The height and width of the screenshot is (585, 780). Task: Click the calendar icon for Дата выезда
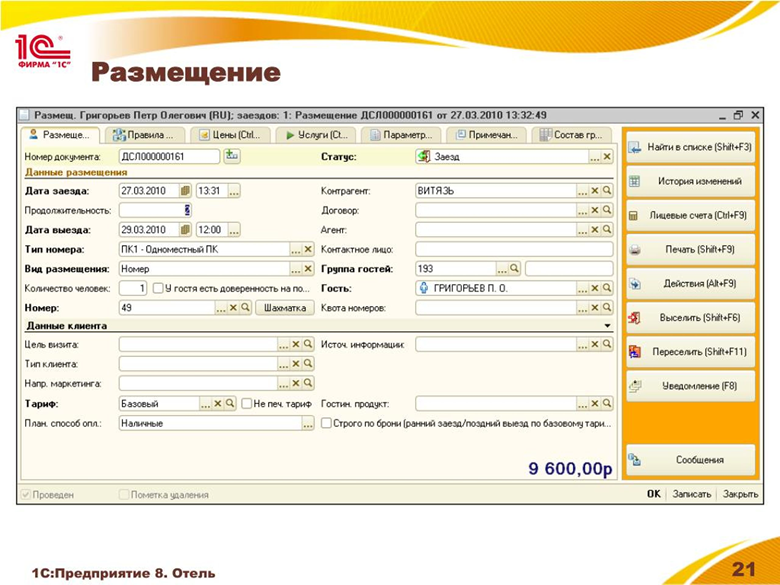pos(185,230)
